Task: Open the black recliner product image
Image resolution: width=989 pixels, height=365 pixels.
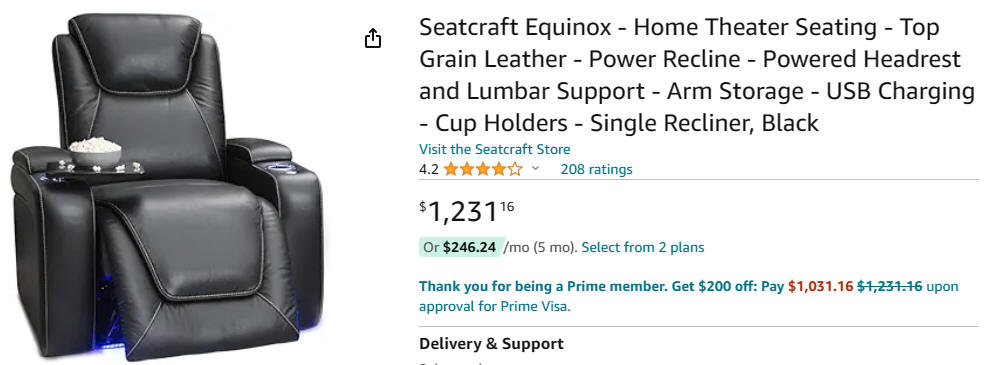Action: (x=168, y=186)
